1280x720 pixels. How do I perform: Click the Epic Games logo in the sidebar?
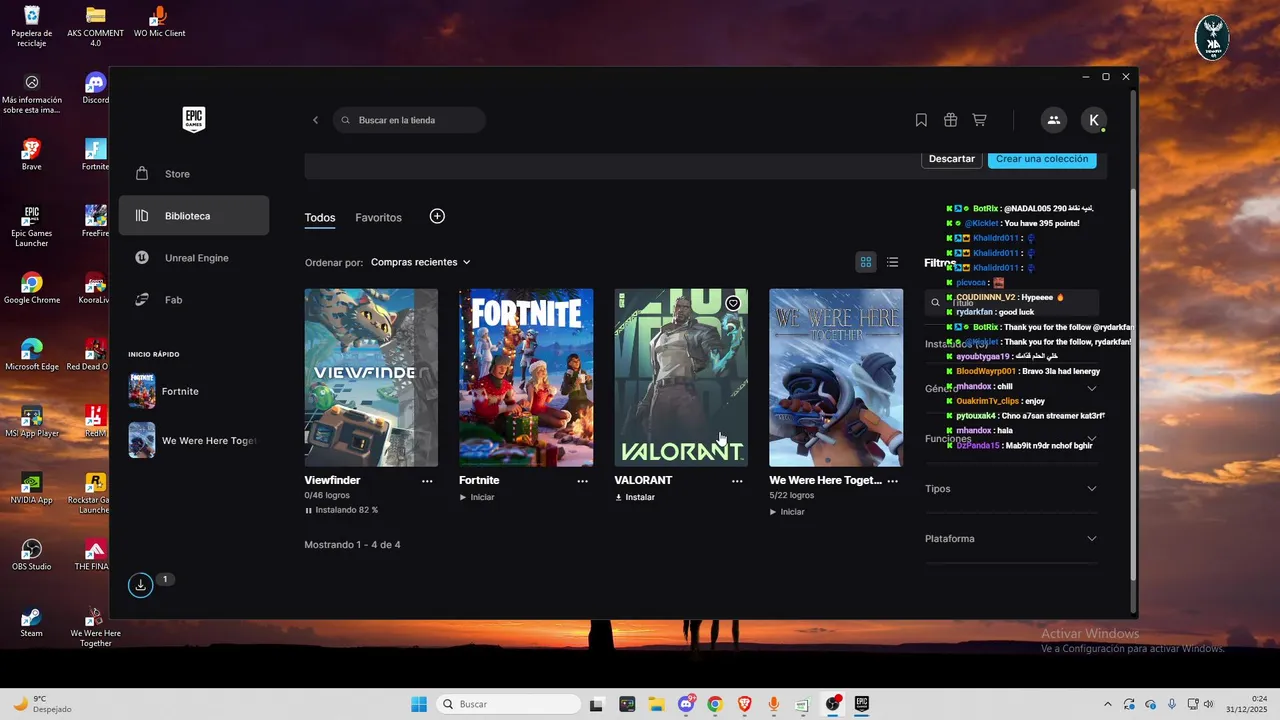tap(194, 120)
